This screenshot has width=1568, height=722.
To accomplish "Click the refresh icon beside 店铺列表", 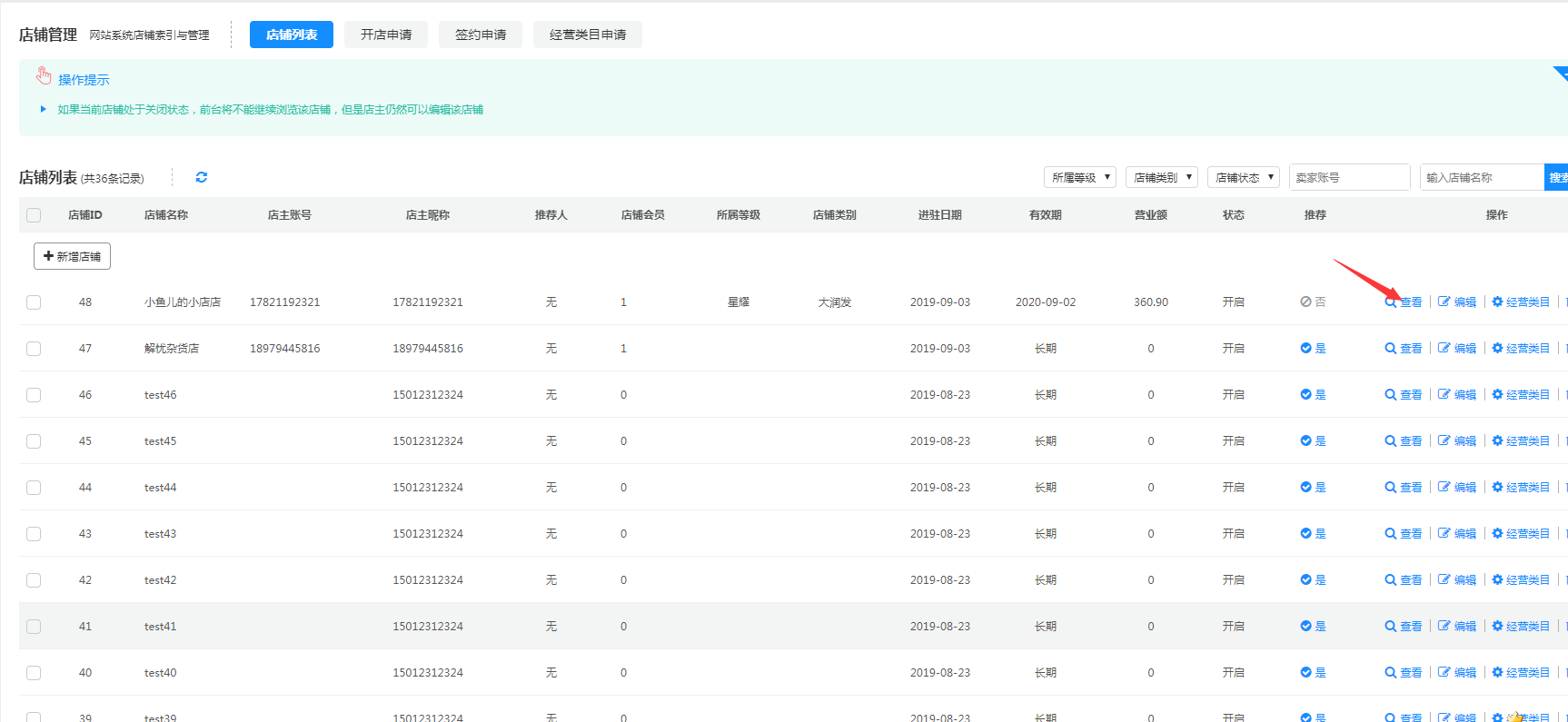I will coord(202,177).
